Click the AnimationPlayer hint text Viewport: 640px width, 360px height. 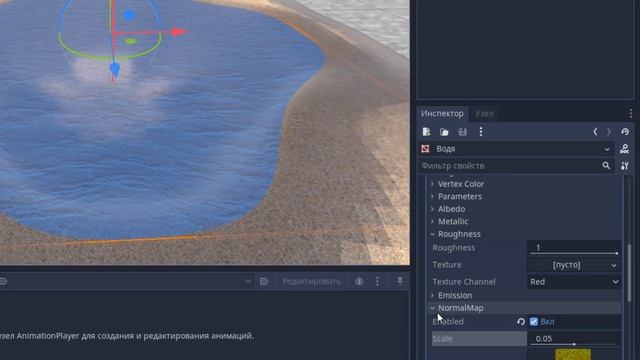[x=127, y=336]
